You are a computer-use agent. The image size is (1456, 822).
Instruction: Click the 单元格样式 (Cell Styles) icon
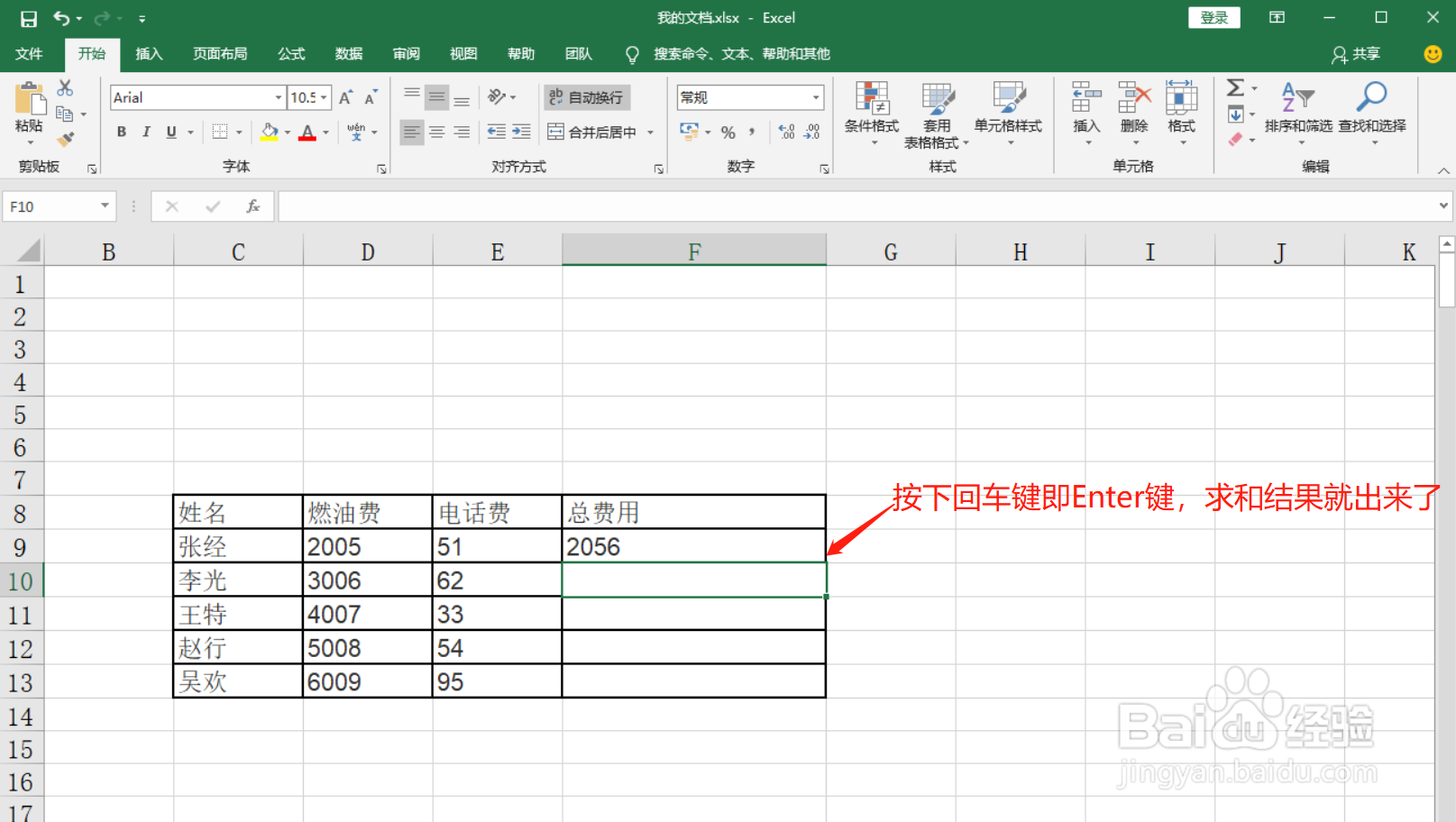[x=1008, y=108]
